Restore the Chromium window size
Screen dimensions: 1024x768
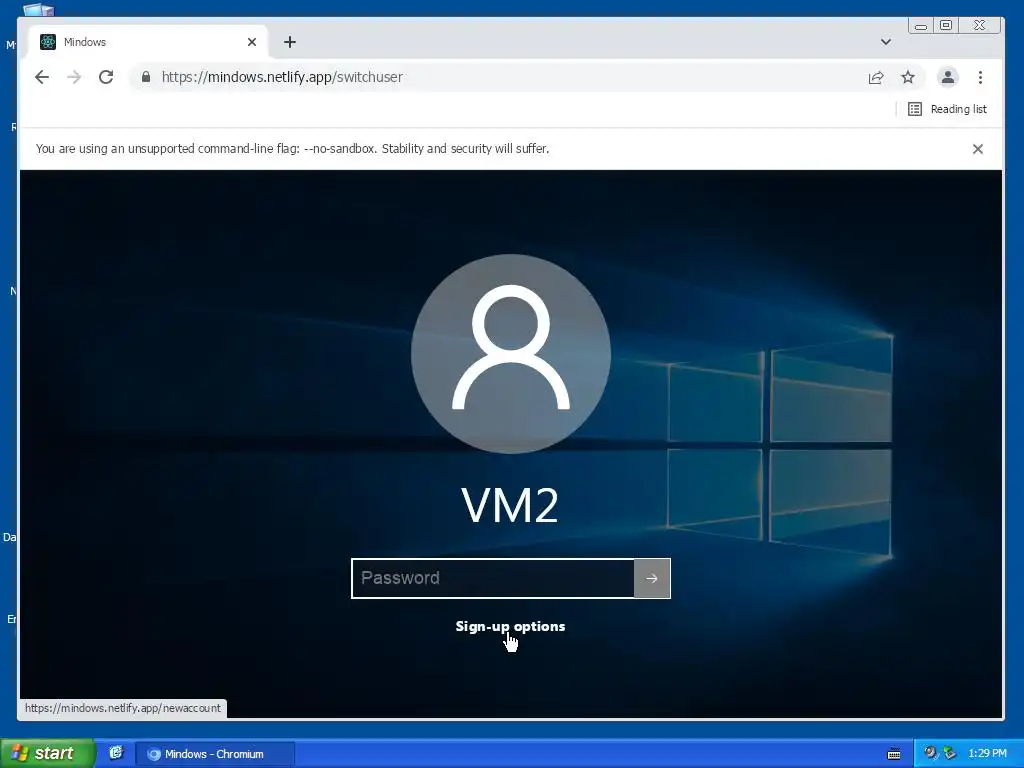point(946,25)
